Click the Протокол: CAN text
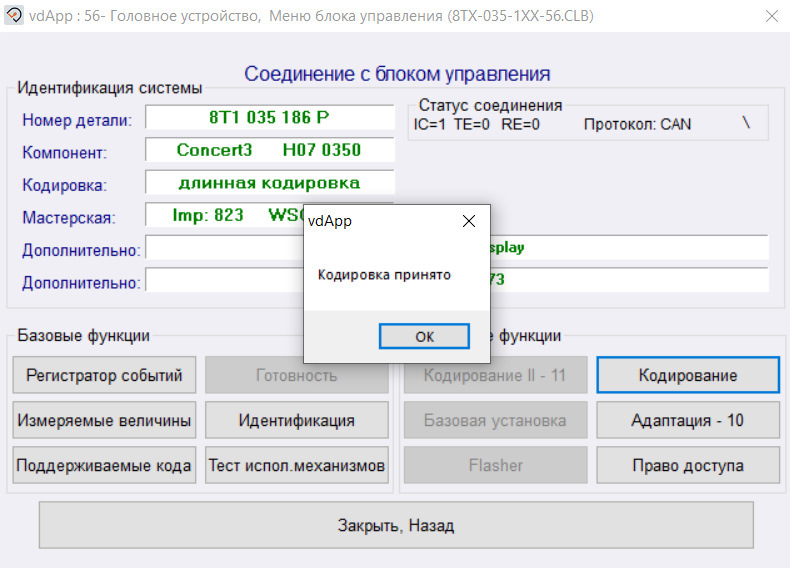790x568 pixels. 637,124
